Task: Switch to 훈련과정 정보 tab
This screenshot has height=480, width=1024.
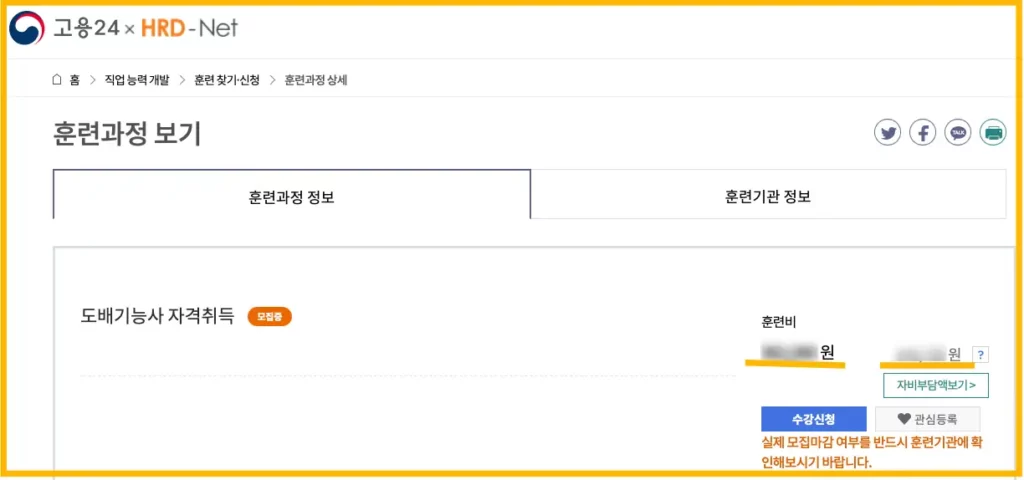Action: pos(291,195)
